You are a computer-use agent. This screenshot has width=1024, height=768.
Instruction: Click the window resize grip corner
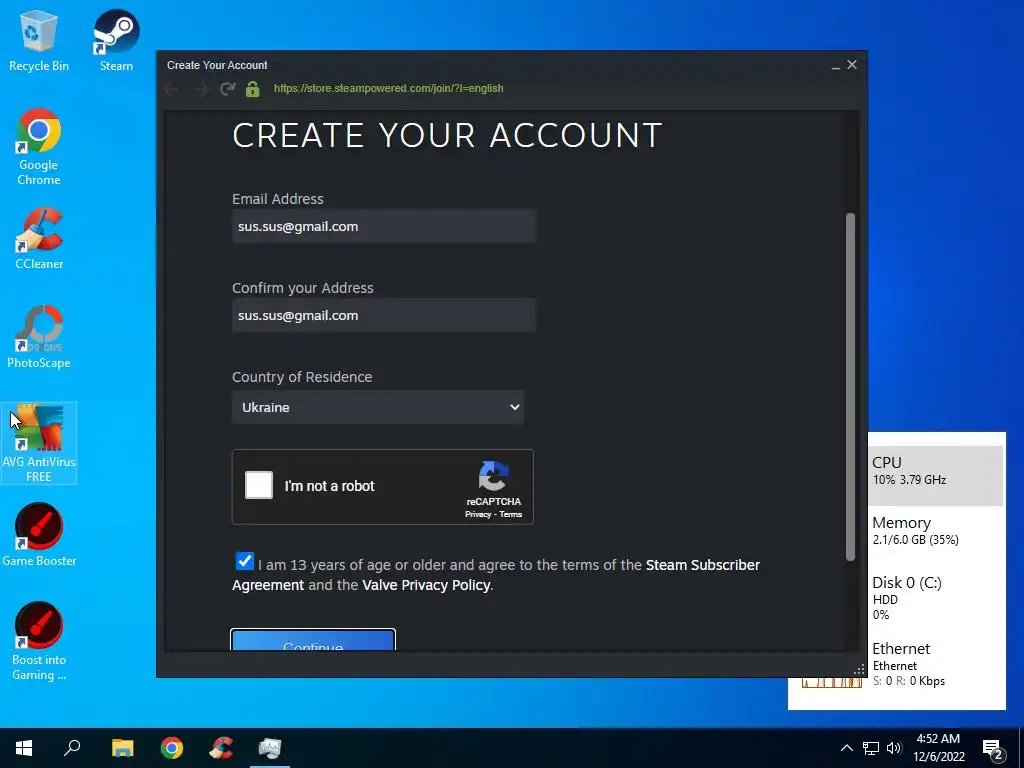click(859, 669)
